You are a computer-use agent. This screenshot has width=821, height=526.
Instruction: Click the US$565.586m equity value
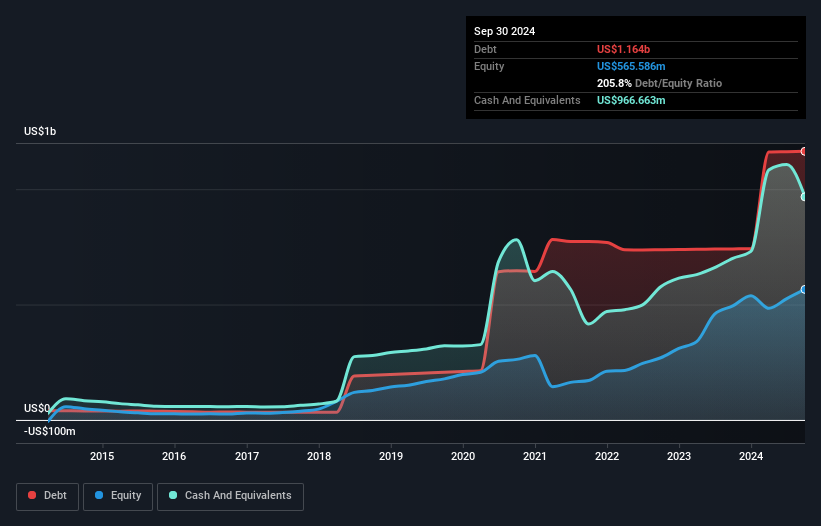pyautogui.click(x=631, y=66)
